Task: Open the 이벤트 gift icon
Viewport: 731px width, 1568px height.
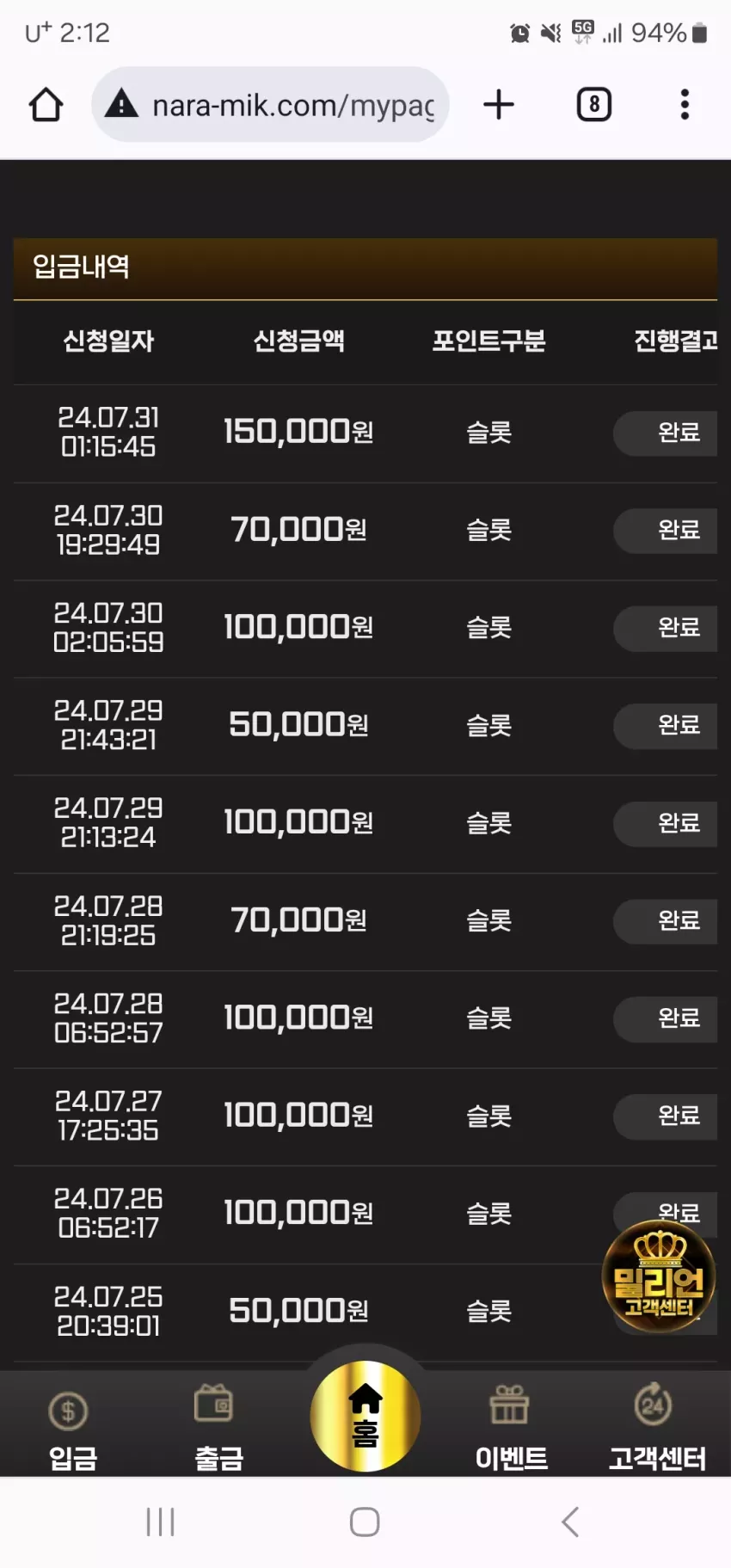Action: [511, 1428]
